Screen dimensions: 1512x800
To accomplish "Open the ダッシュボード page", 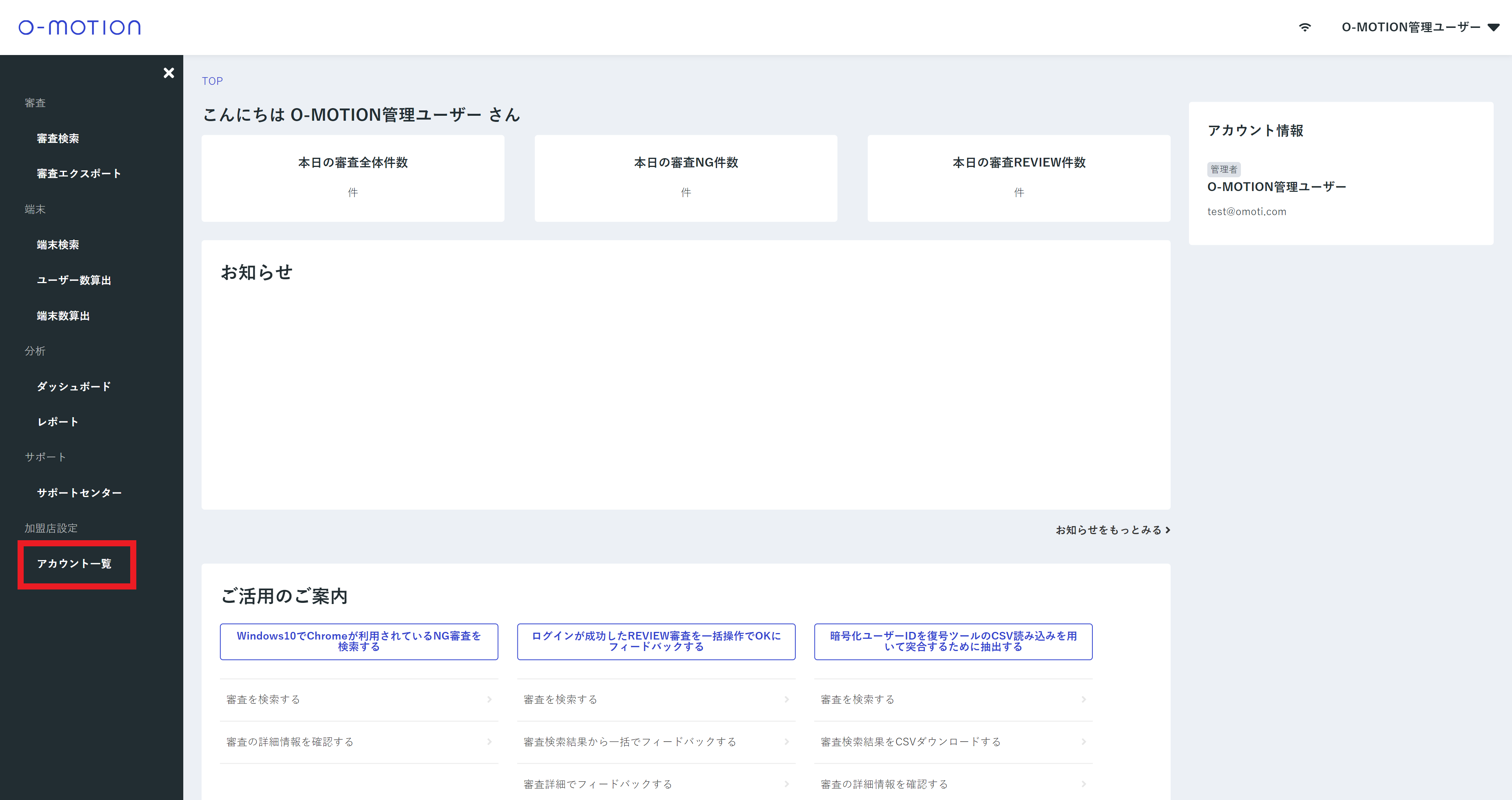I will coord(74,387).
